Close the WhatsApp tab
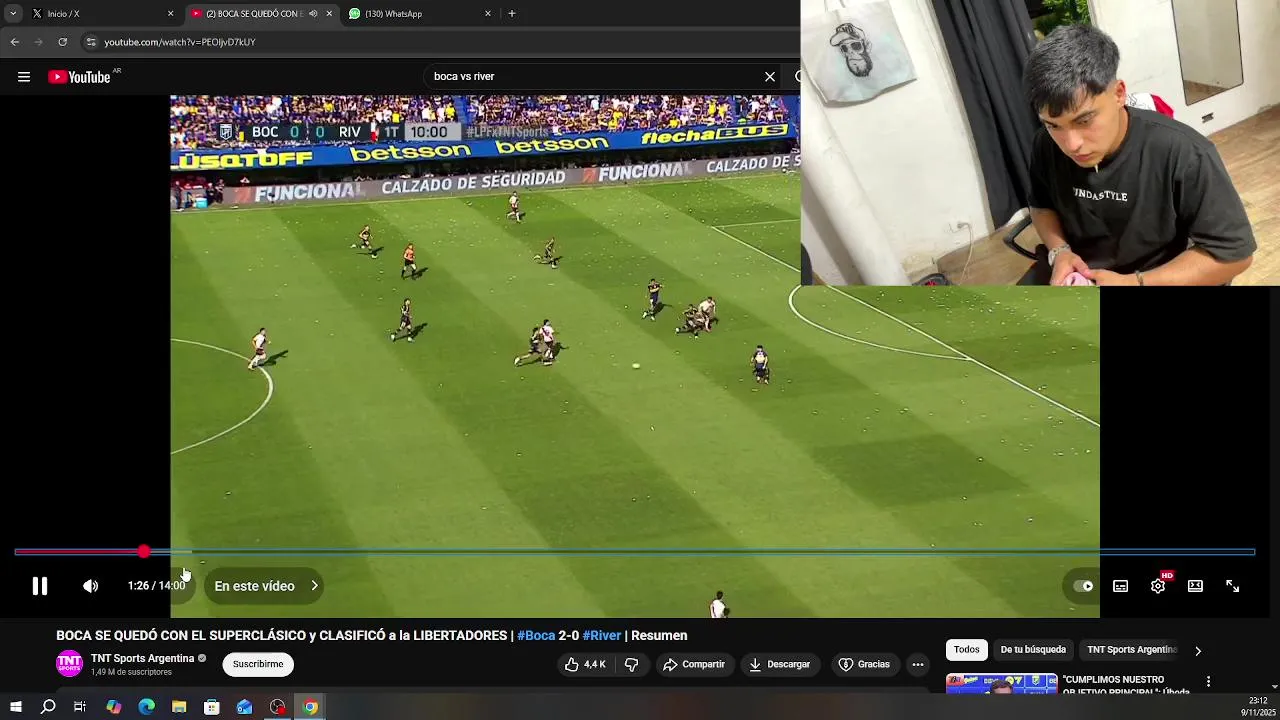Viewport: 1280px width, 720px height. 488,14
